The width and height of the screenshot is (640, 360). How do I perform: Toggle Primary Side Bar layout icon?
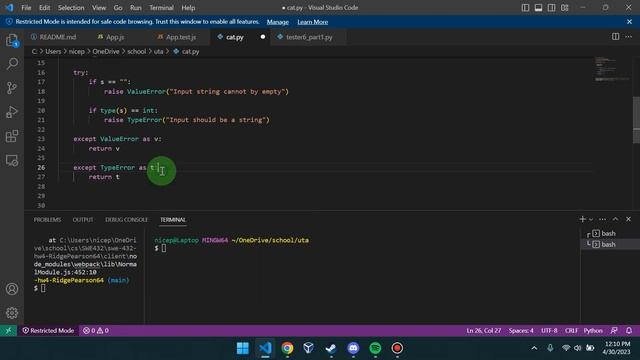click(x=525, y=8)
